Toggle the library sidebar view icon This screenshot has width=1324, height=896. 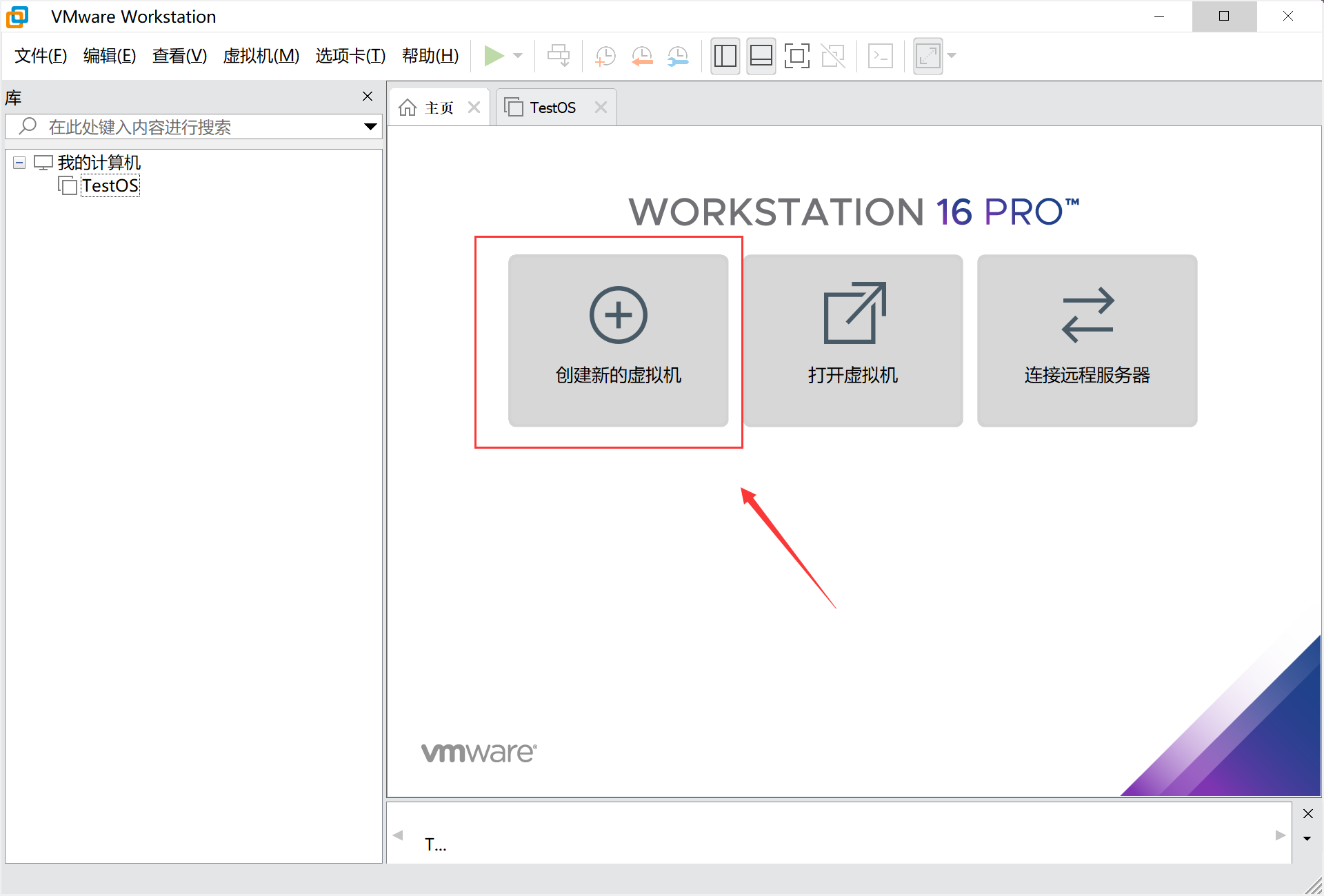coord(725,56)
